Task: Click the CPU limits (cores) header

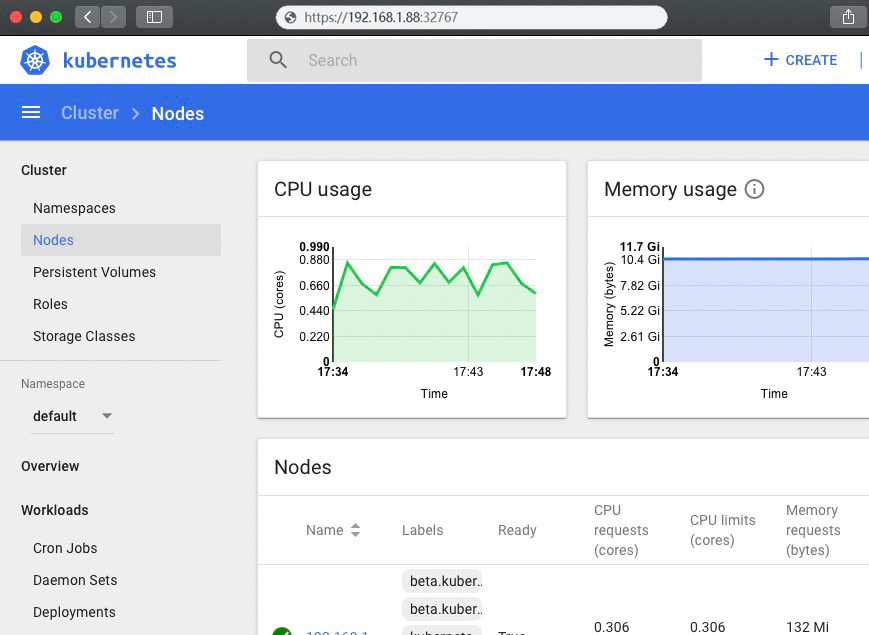Action: coord(723,530)
